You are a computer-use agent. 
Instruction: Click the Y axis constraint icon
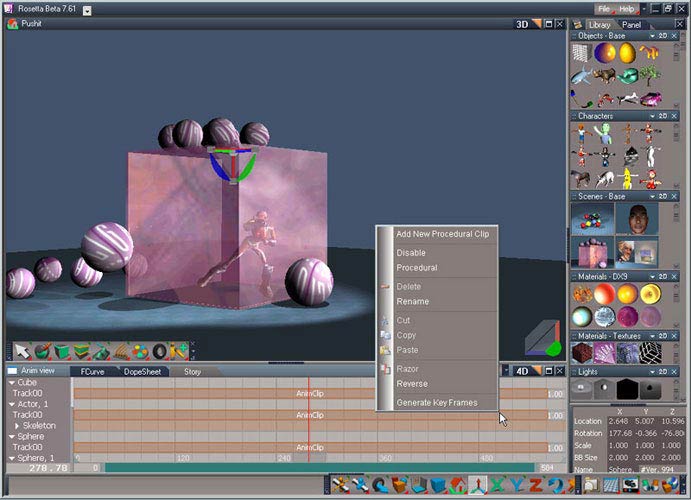516,486
